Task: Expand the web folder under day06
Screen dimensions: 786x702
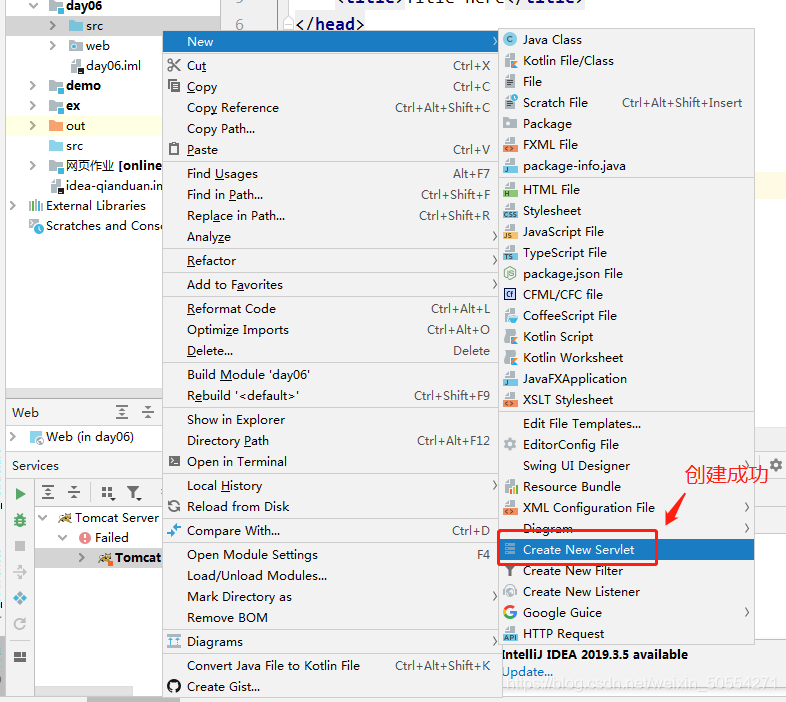Action: coord(53,46)
